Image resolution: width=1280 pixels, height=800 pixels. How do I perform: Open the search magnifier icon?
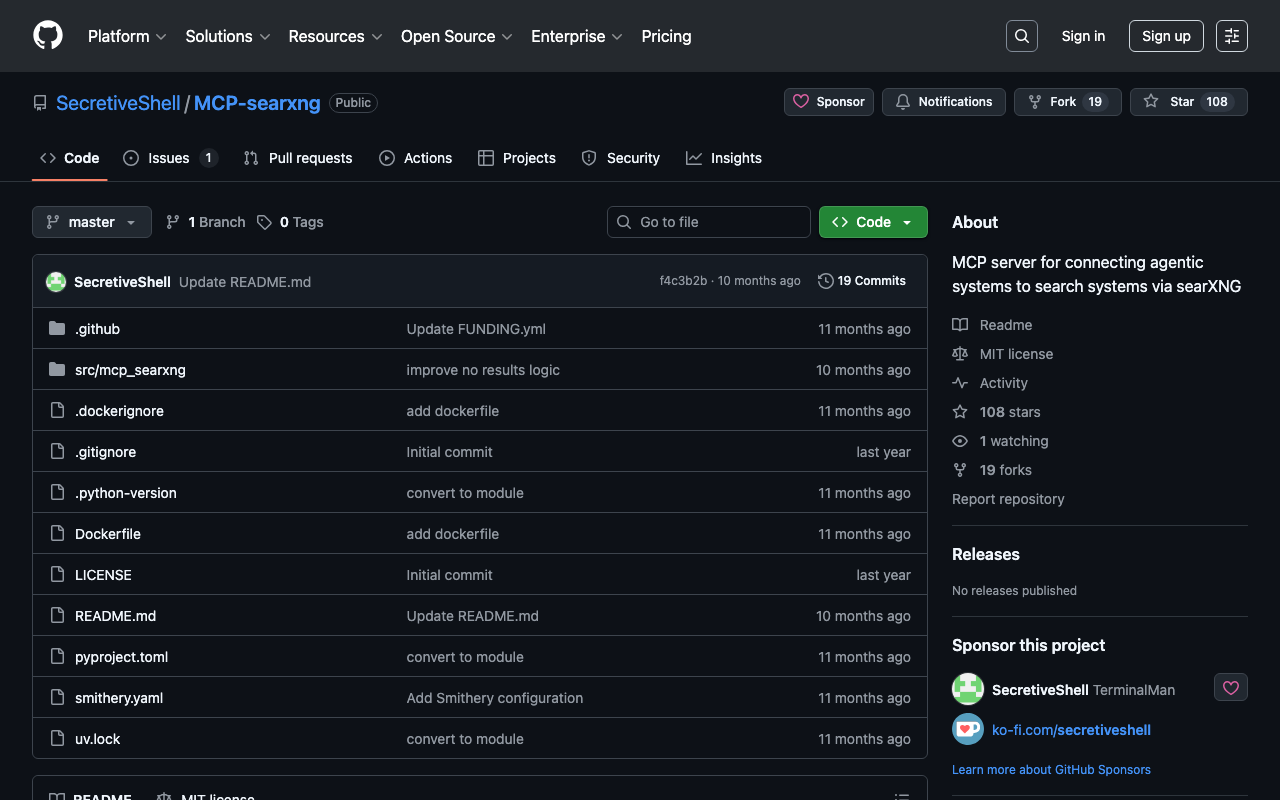(1021, 36)
